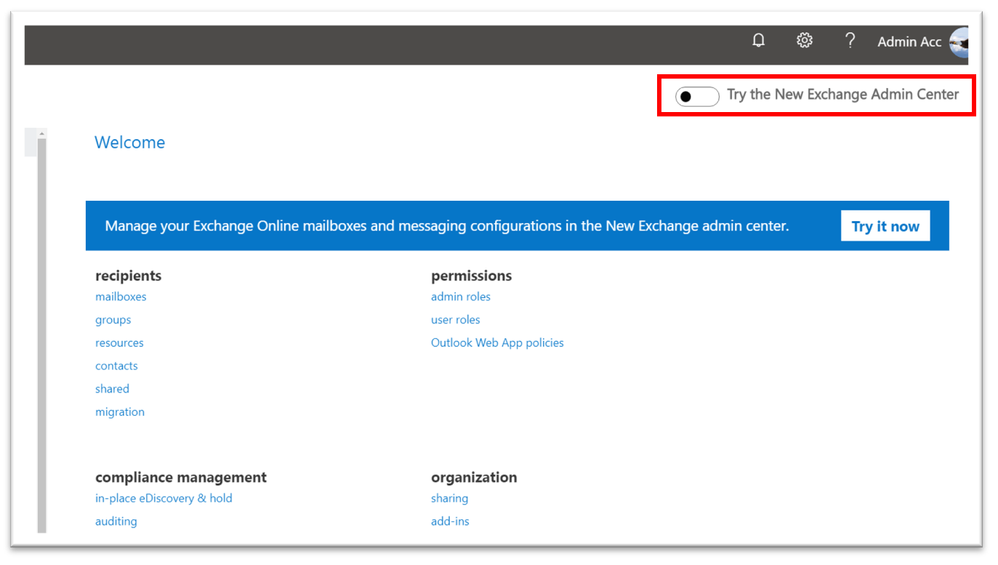This screenshot has width=998, height=565.
Task: Click the Admin Acc account name
Action: (x=909, y=42)
